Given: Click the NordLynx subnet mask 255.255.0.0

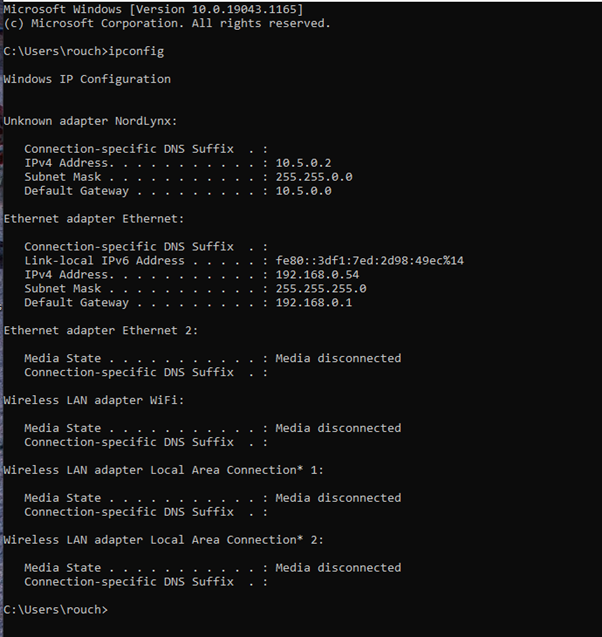Looking at the screenshot, I should pyautogui.click(x=314, y=177).
